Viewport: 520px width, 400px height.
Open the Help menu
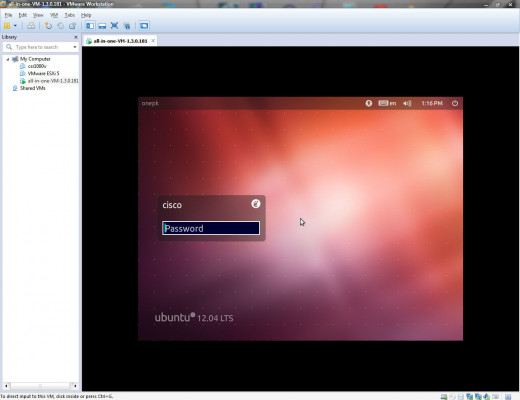[86, 15]
